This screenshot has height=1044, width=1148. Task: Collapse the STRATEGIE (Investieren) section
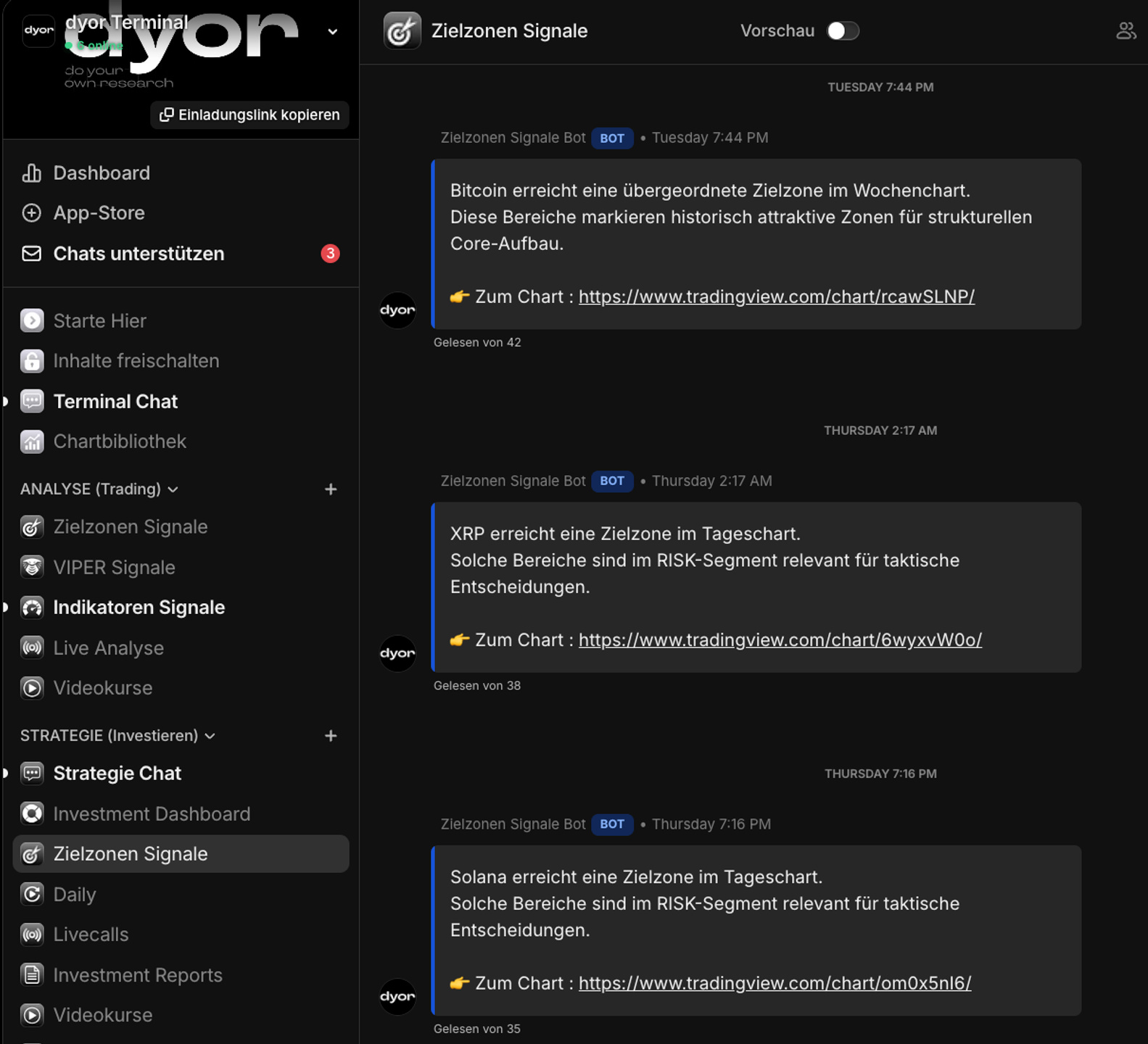[x=118, y=736]
